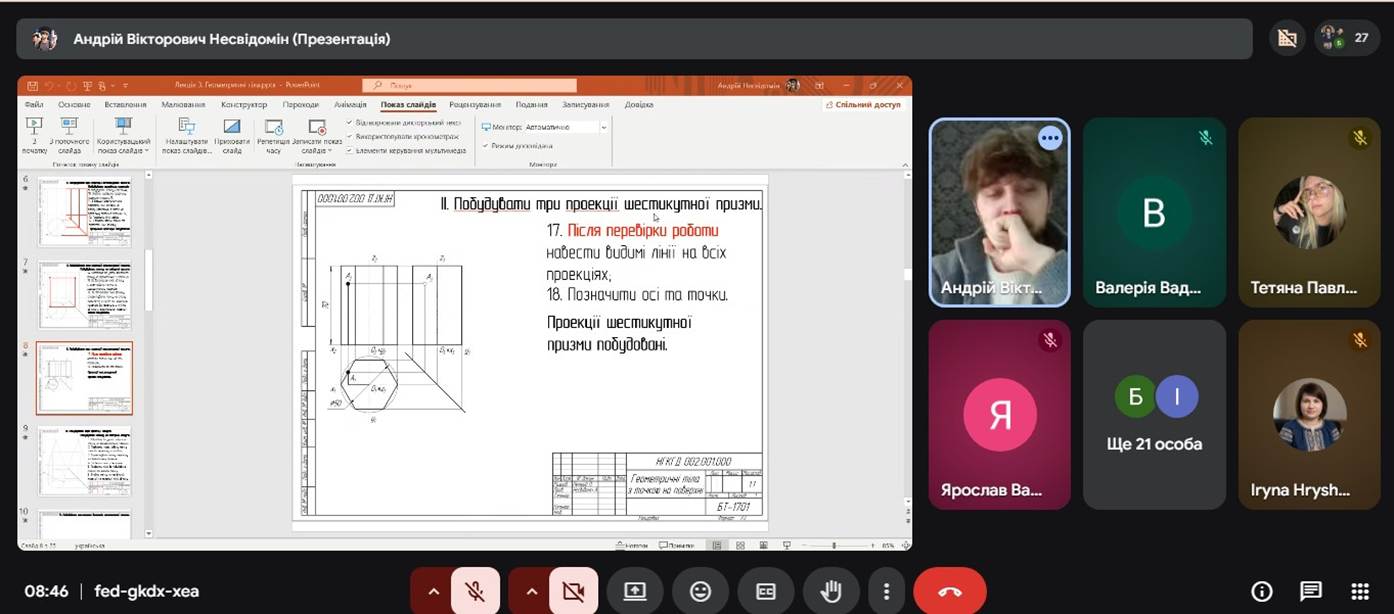Click the 65% zoom level
This screenshot has width=1394, height=614.
tap(888, 545)
